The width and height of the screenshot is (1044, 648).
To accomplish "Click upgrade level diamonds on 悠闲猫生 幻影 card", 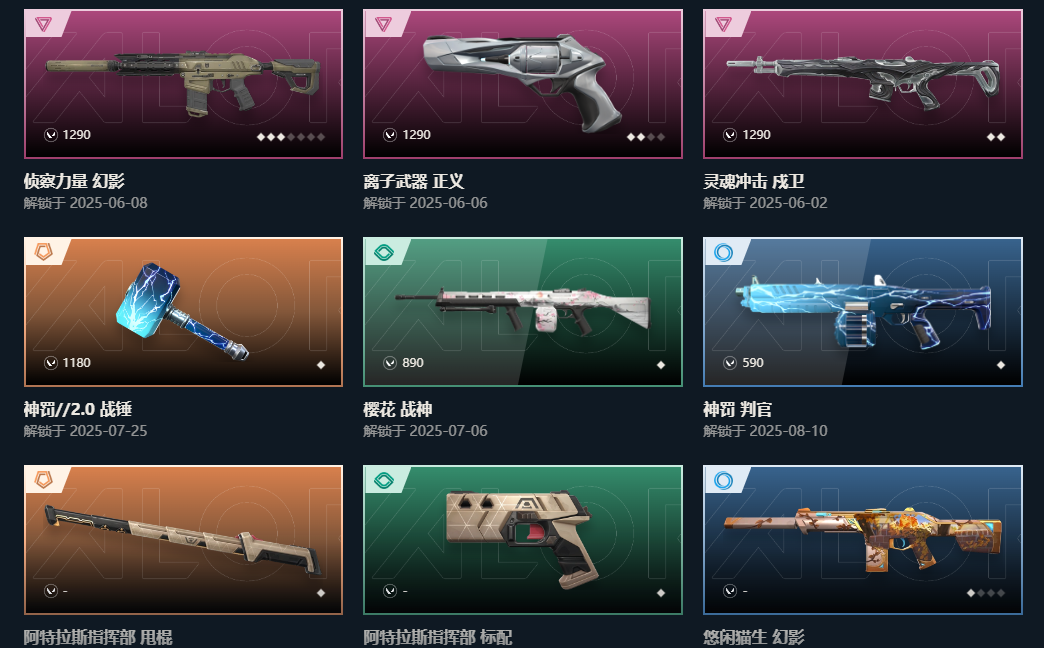I will [985, 593].
